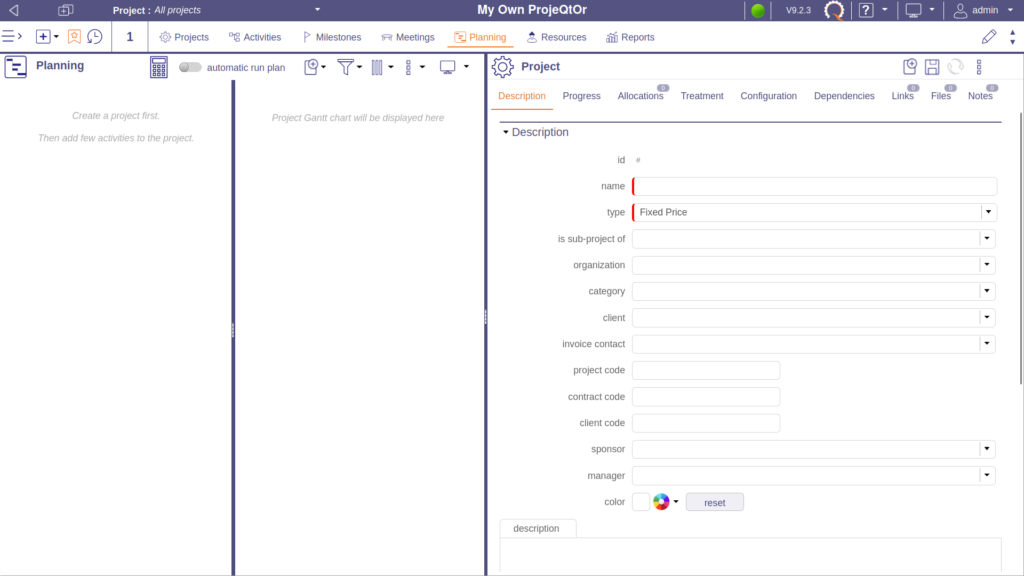
Task: Open the manager dropdown arrow
Action: [x=988, y=476]
